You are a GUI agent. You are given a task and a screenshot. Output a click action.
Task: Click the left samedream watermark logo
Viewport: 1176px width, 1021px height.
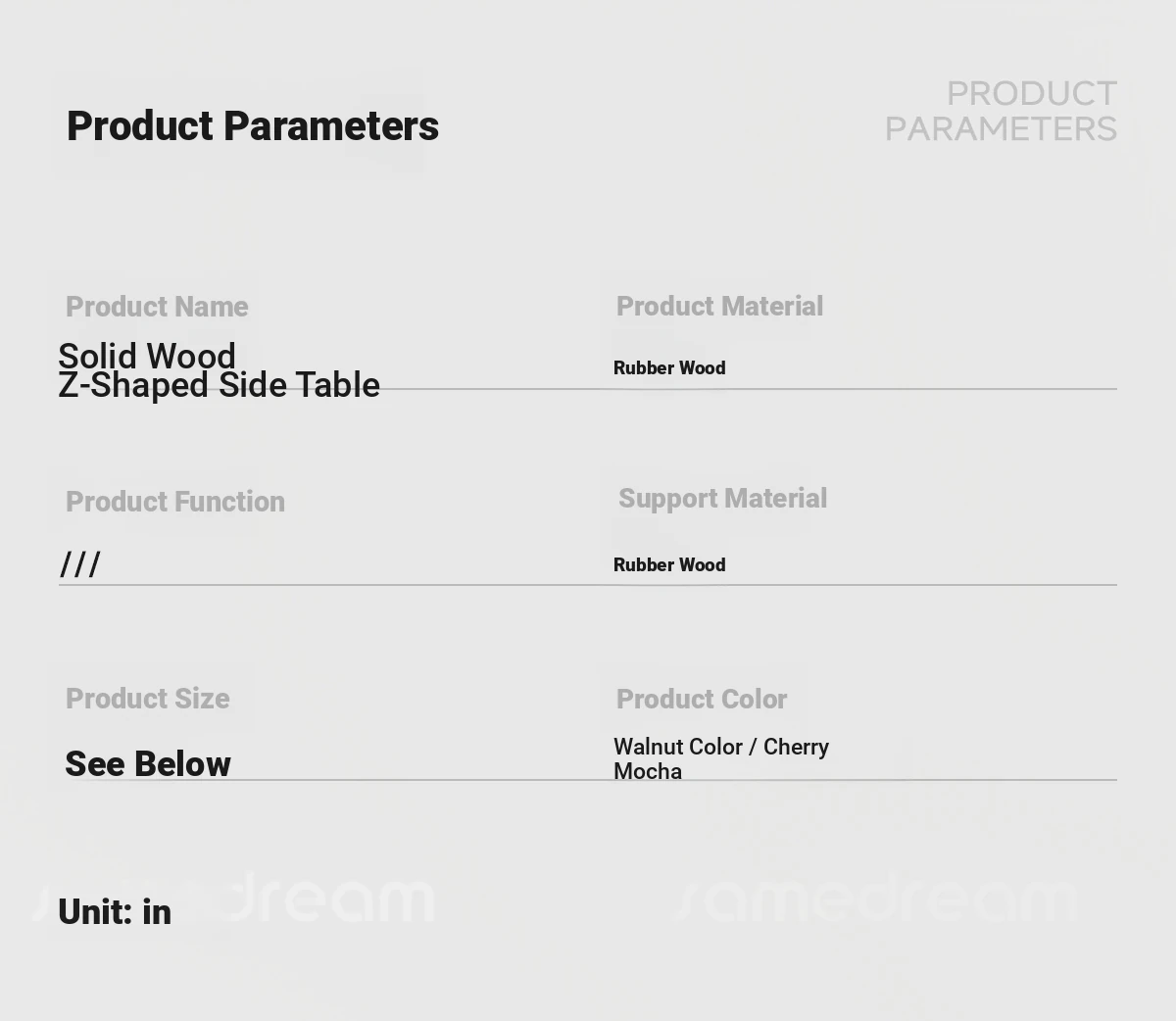(235, 897)
